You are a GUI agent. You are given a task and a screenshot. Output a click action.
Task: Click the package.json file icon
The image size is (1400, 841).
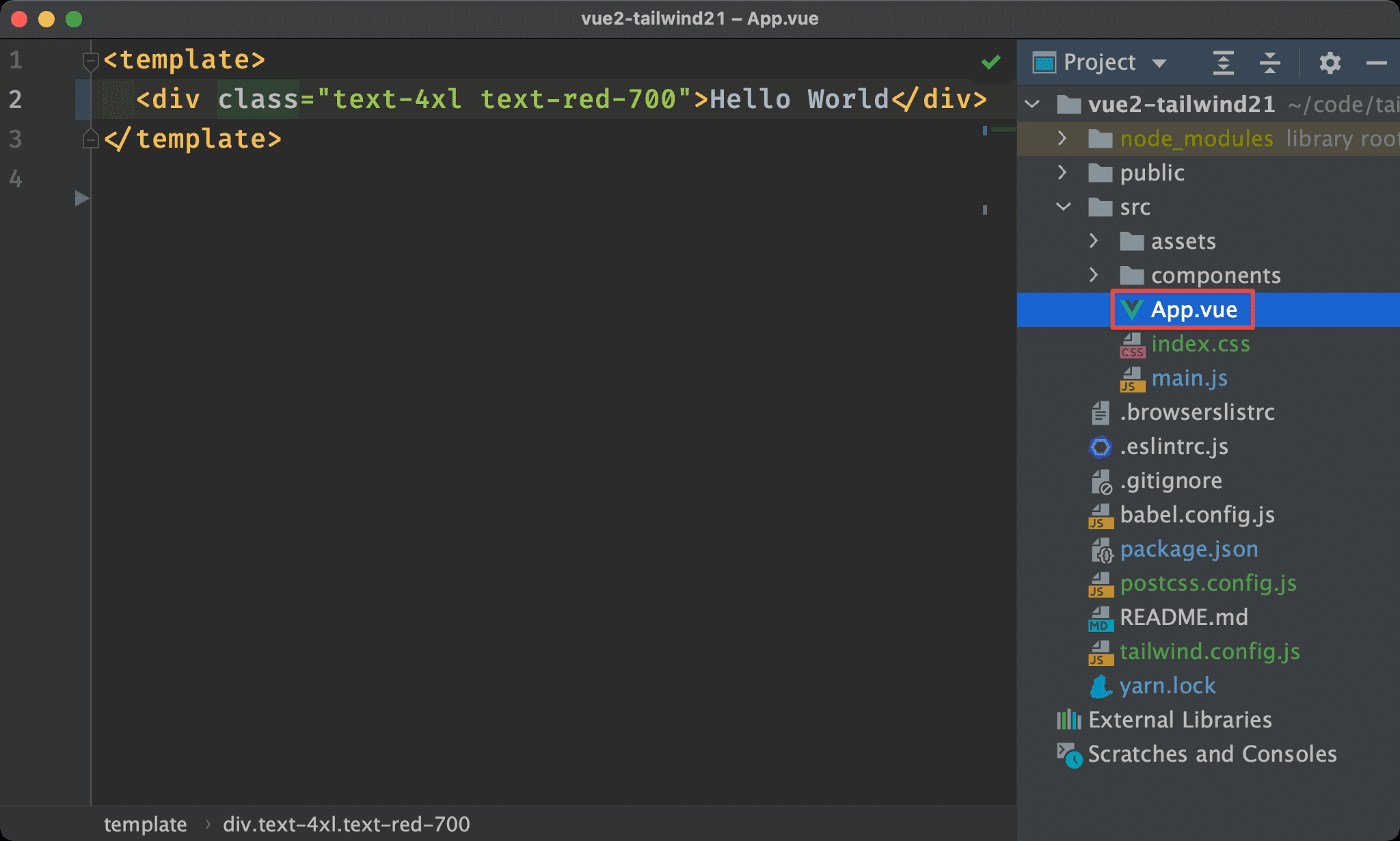pos(1101,550)
